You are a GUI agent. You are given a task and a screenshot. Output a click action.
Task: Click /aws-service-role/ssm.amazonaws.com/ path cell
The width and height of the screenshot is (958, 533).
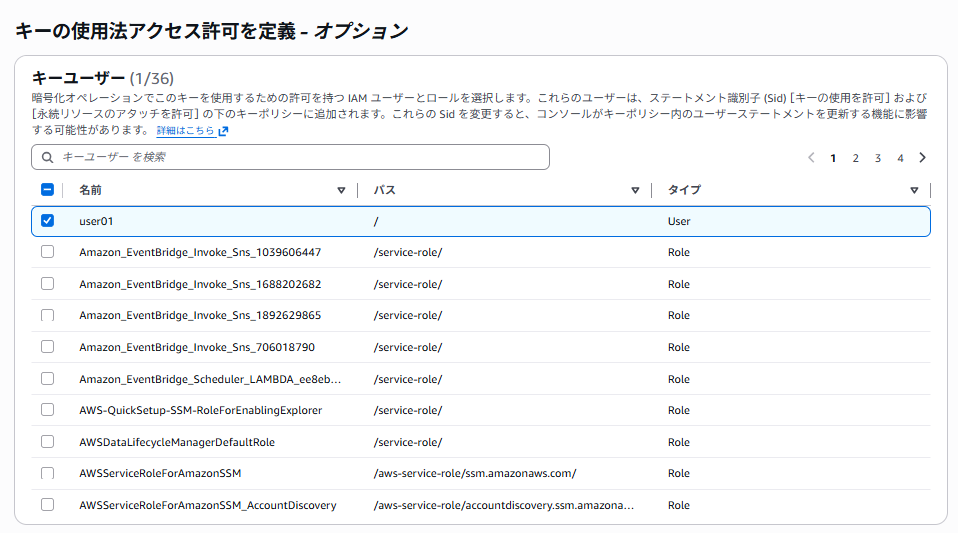tap(475, 473)
